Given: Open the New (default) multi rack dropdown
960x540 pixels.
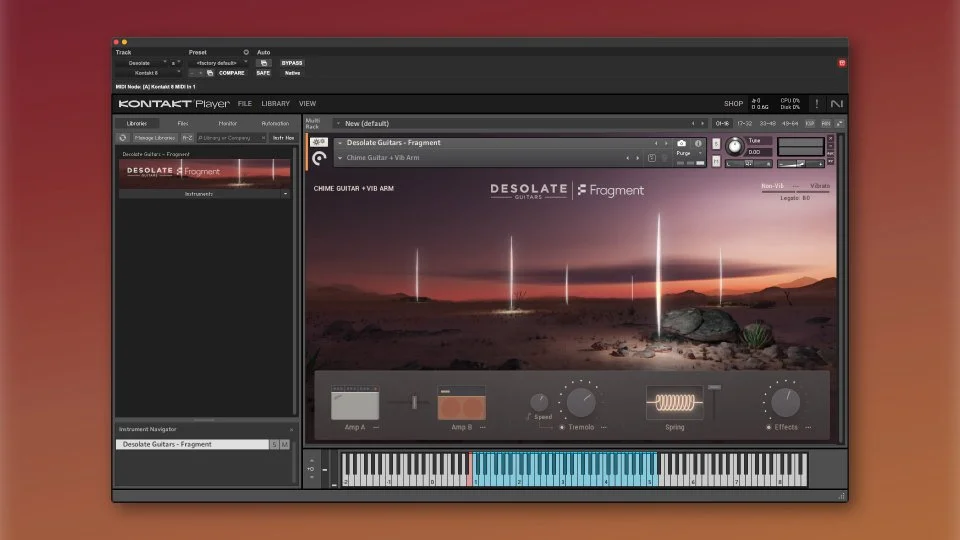Looking at the screenshot, I should coord(338,124).
